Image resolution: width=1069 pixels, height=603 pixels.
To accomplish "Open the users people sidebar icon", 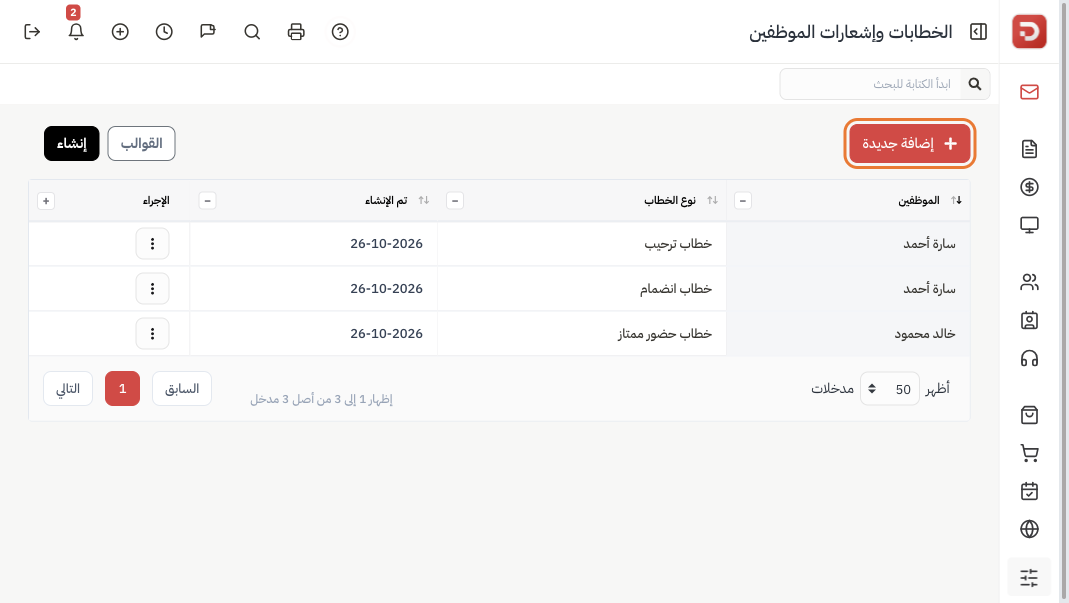I will (1029, 282).
